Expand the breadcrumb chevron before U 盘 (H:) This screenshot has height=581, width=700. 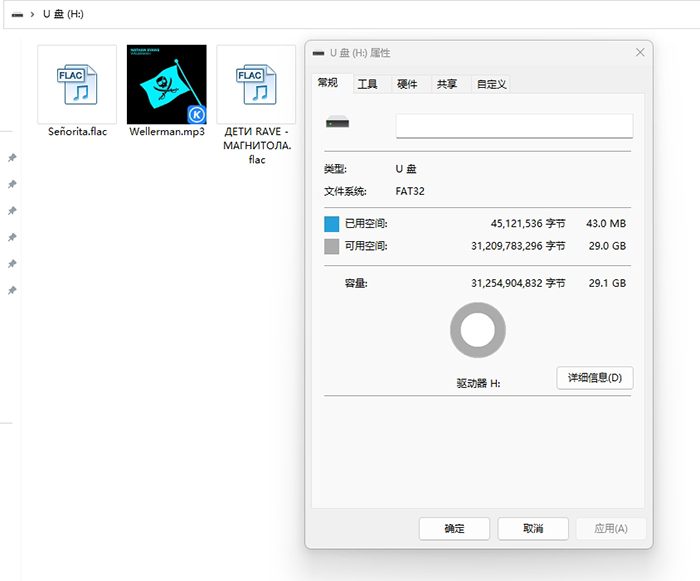click(x=32, y=15)
